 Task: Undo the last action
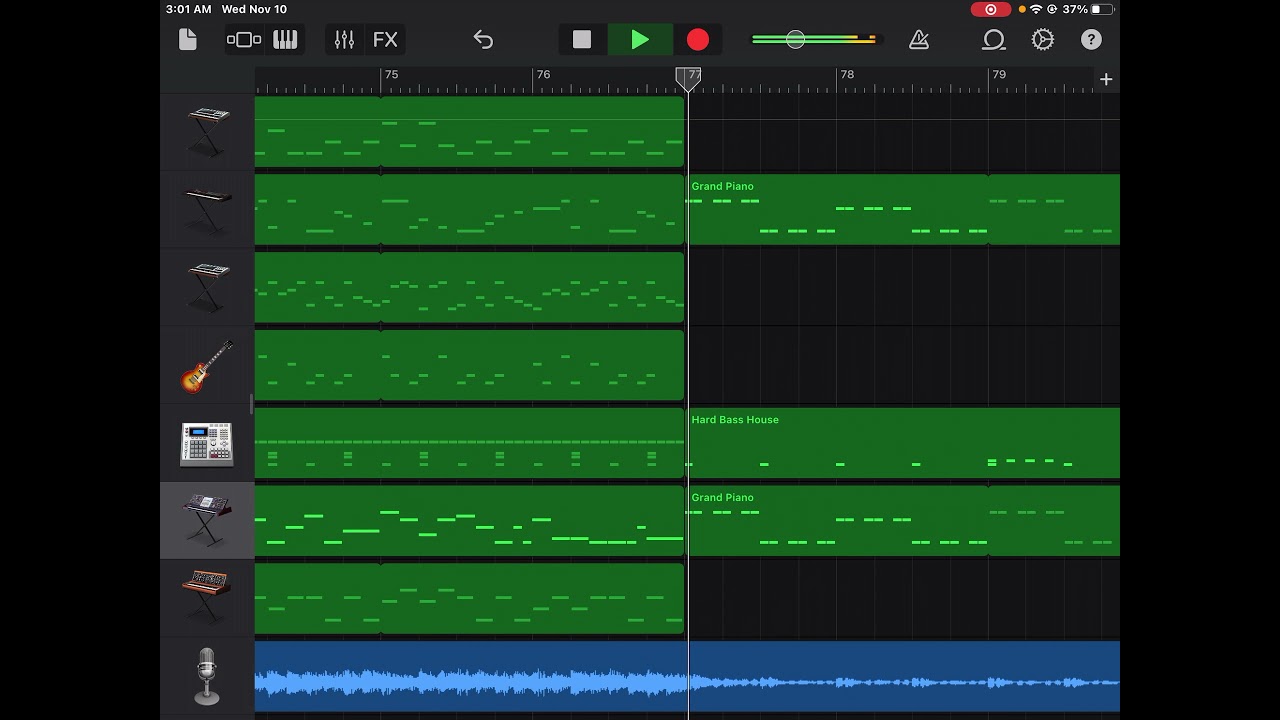coord(483,40)
